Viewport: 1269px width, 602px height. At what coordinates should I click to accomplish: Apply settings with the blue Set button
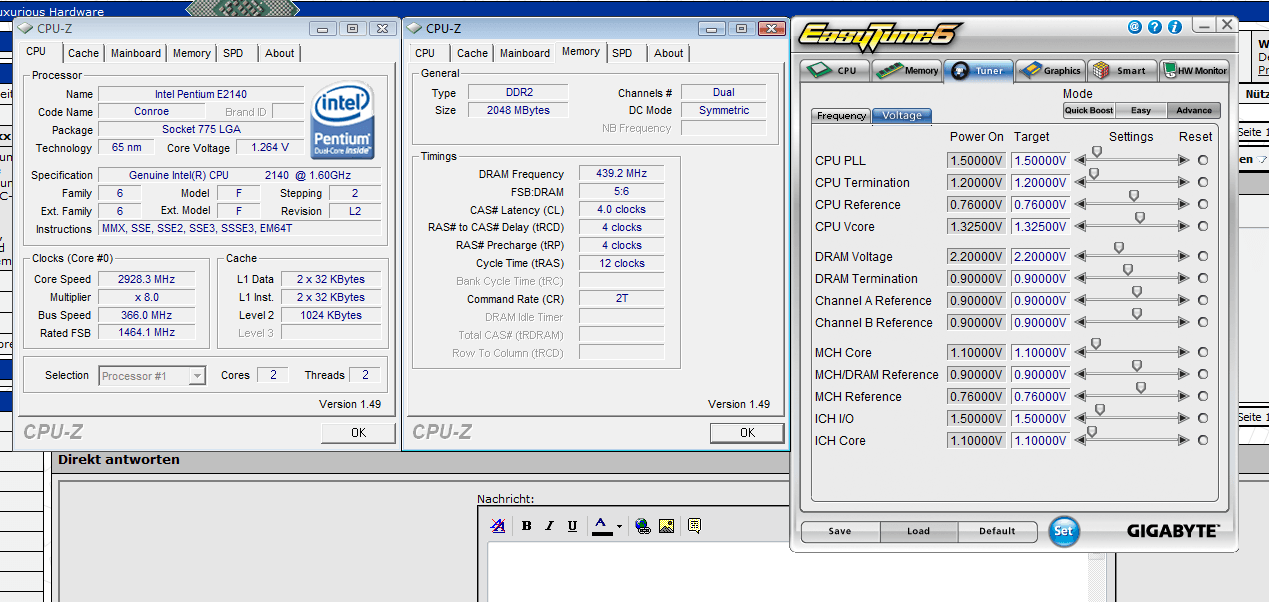(x=1064, y=531)
